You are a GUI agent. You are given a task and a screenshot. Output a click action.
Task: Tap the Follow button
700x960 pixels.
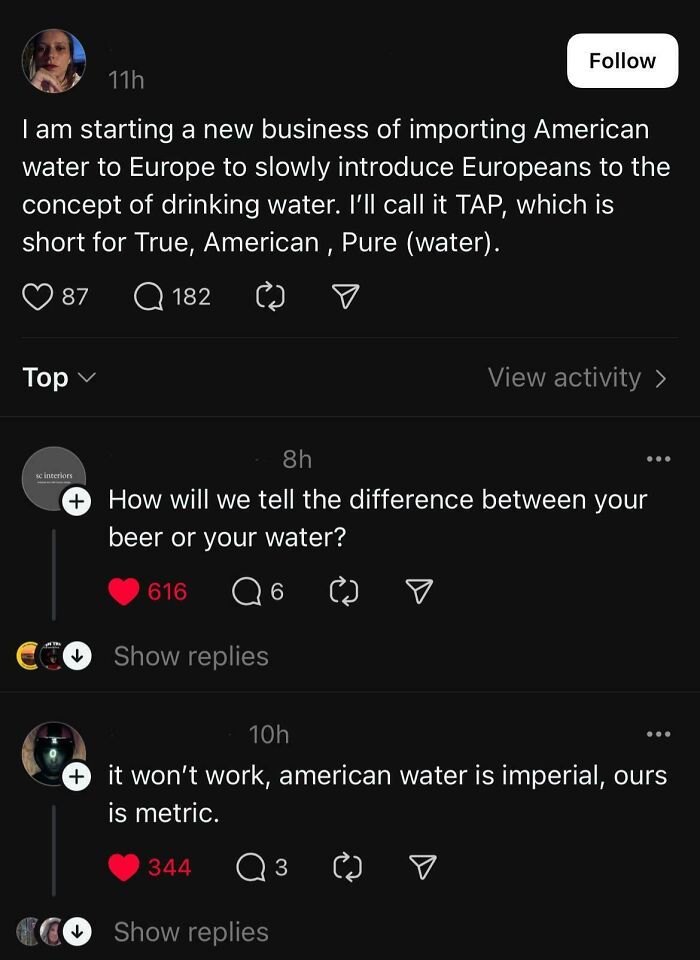(x=622, y=60)
